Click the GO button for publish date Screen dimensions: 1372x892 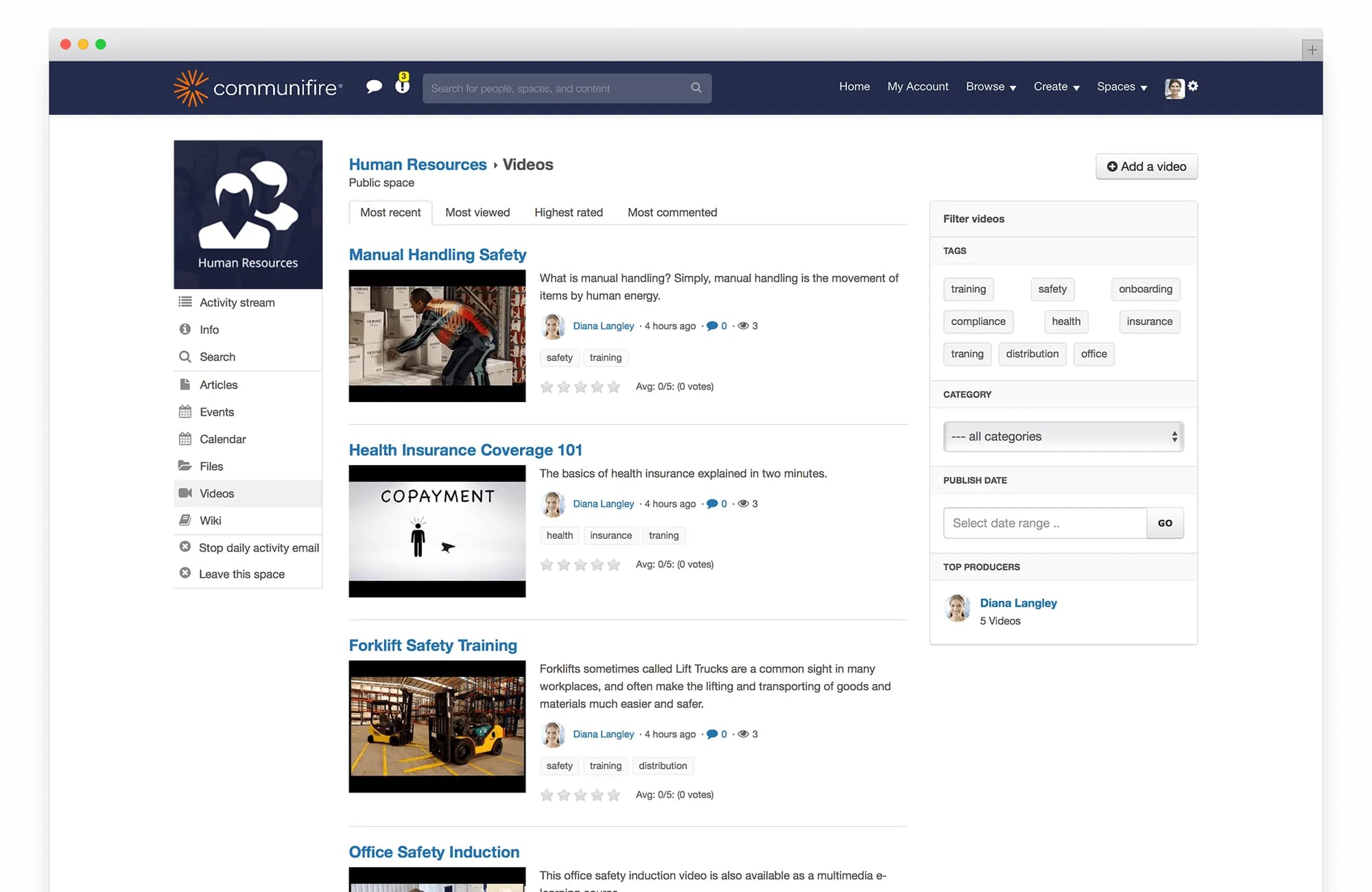point(1165,523)
